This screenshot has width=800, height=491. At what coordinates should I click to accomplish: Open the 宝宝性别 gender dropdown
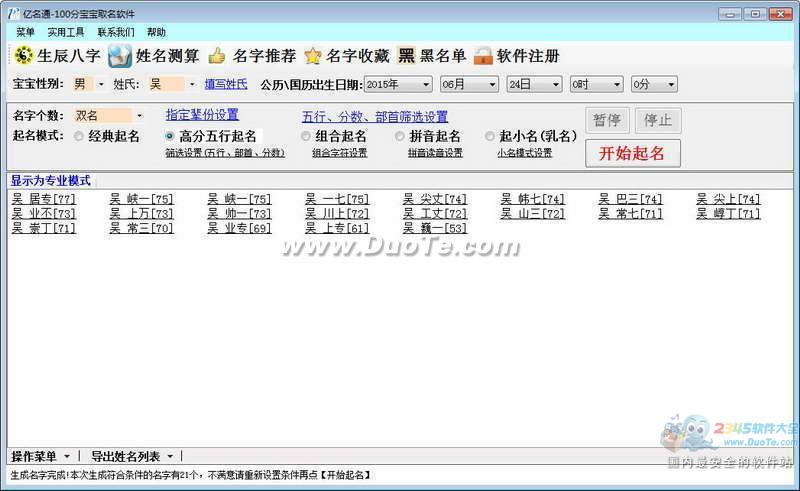[88, 84]
